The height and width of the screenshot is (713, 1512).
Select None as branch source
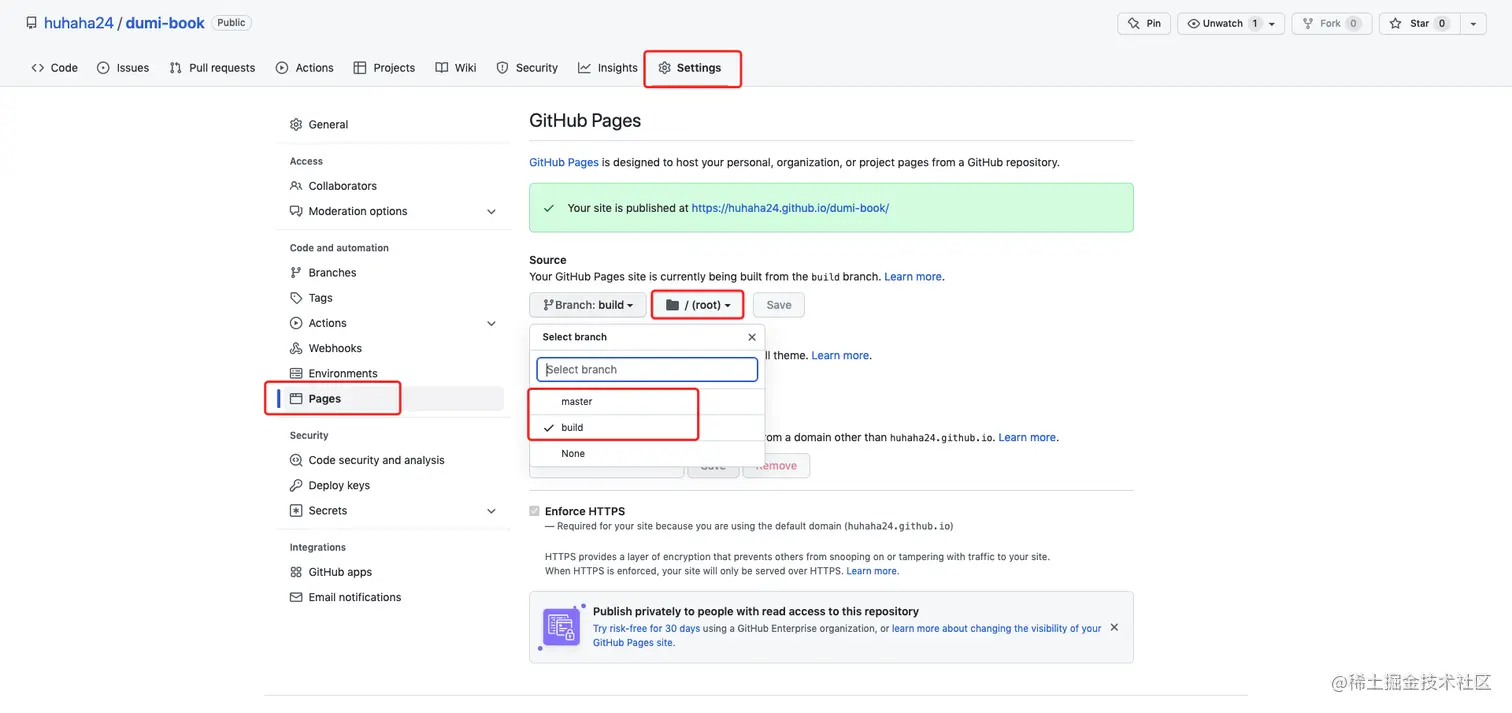647,454
